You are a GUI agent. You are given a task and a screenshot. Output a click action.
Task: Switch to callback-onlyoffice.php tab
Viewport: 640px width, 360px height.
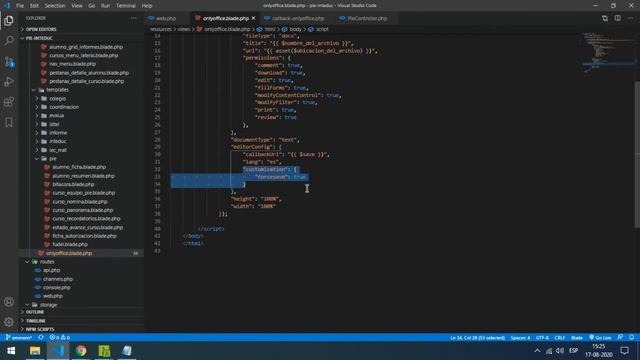(297, 18)
